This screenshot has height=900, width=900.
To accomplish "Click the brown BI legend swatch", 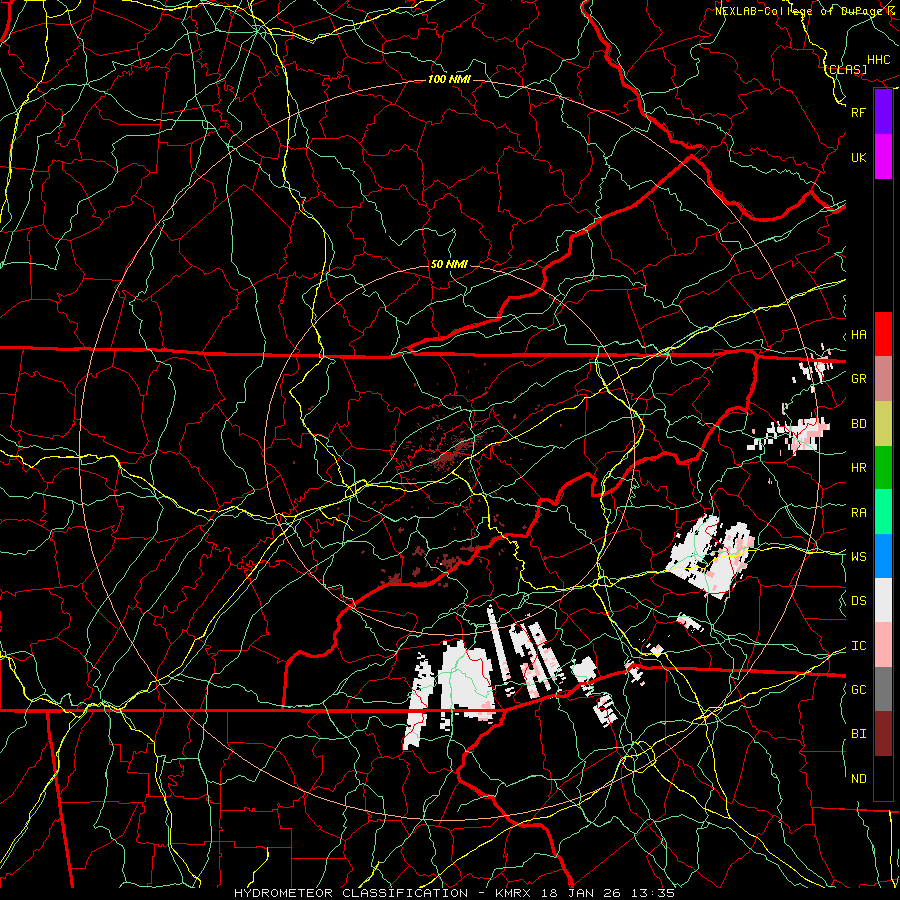I will (x=883, y=734).
